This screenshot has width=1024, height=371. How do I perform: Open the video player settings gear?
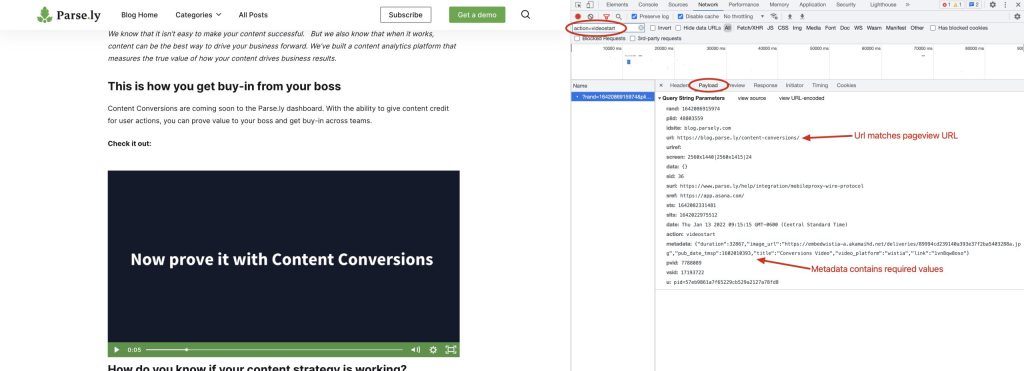point(433,349)
